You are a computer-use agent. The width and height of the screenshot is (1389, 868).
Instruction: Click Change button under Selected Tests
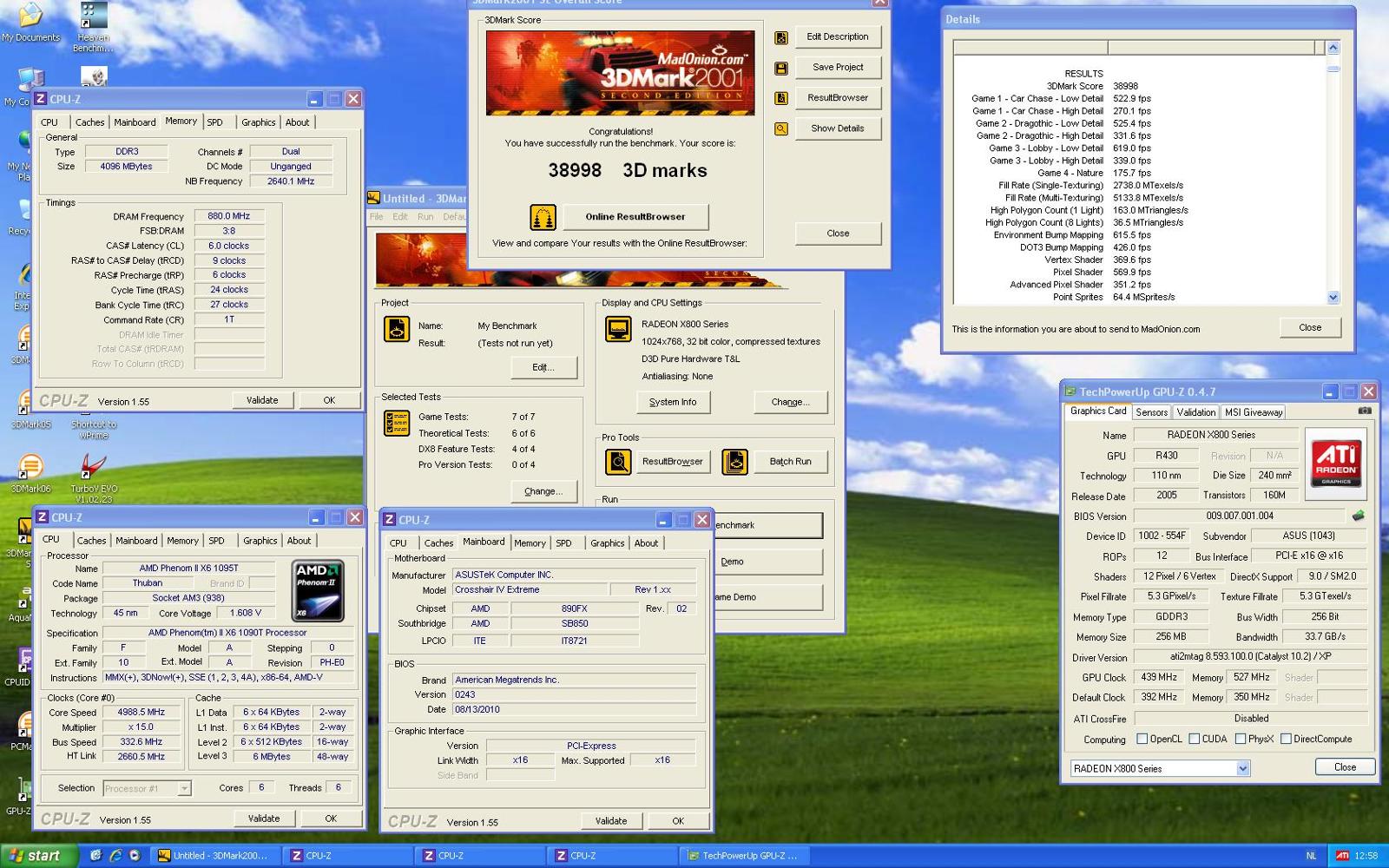point(543,491)
